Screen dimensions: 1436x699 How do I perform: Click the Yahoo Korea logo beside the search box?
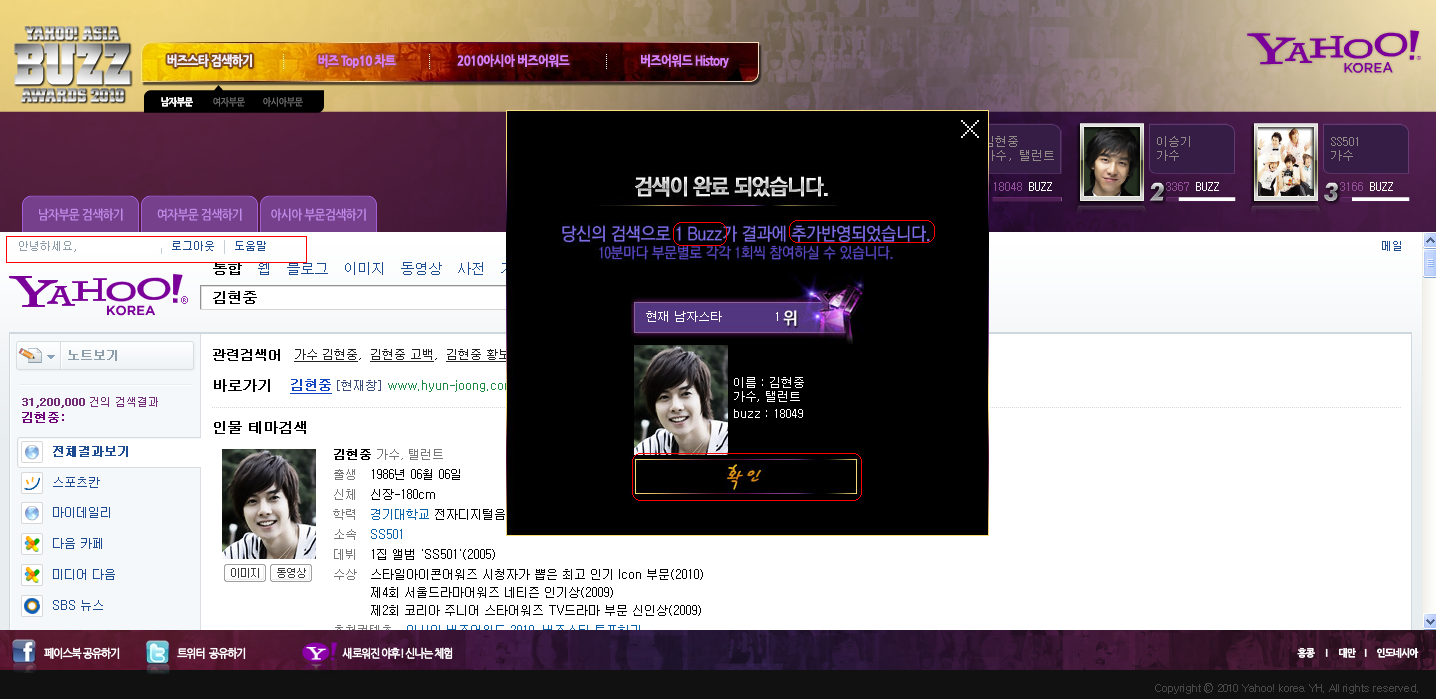(98, 295)
